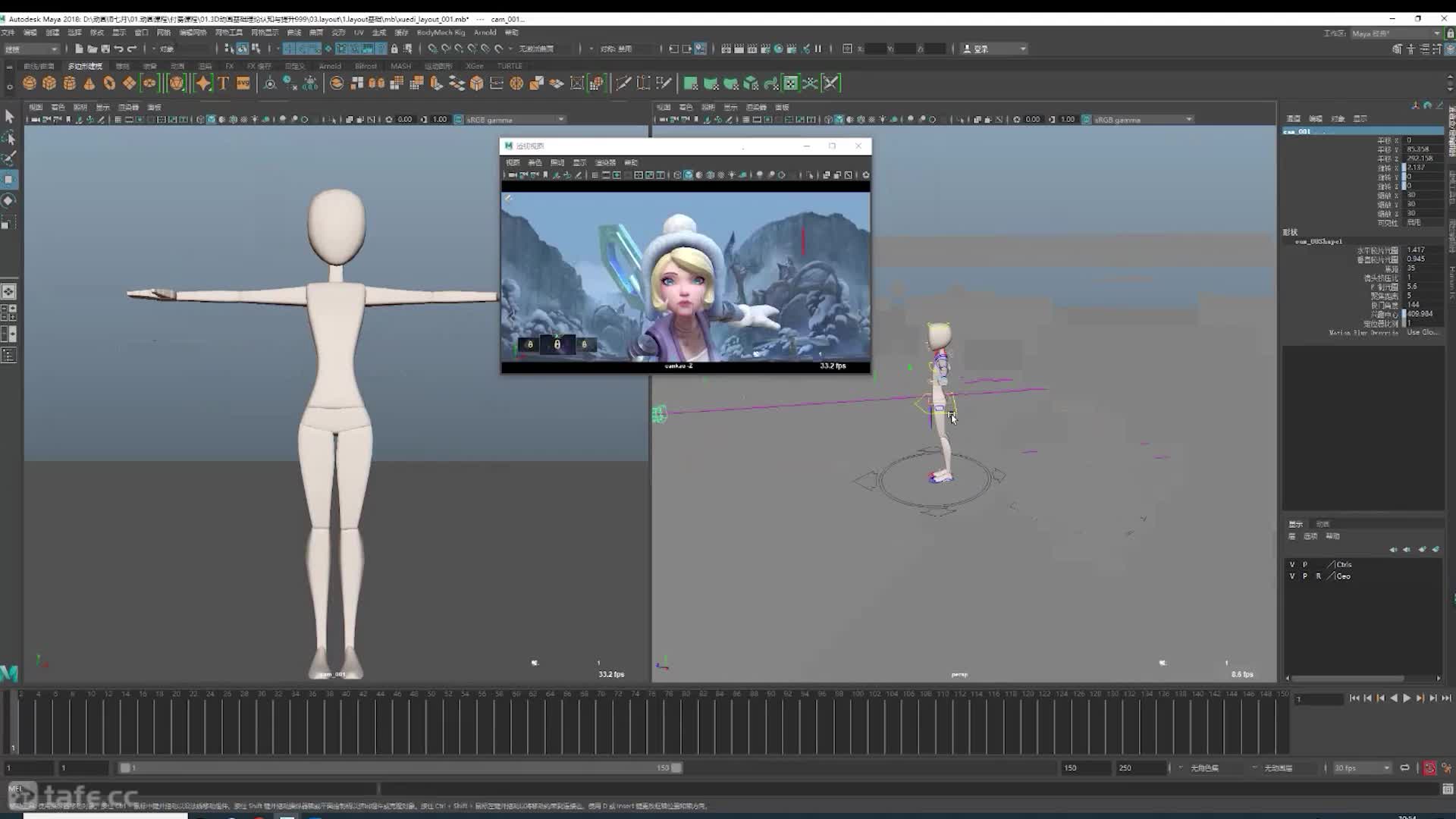Open the left viewport sRGB gamma dropdown

[514, 120]
